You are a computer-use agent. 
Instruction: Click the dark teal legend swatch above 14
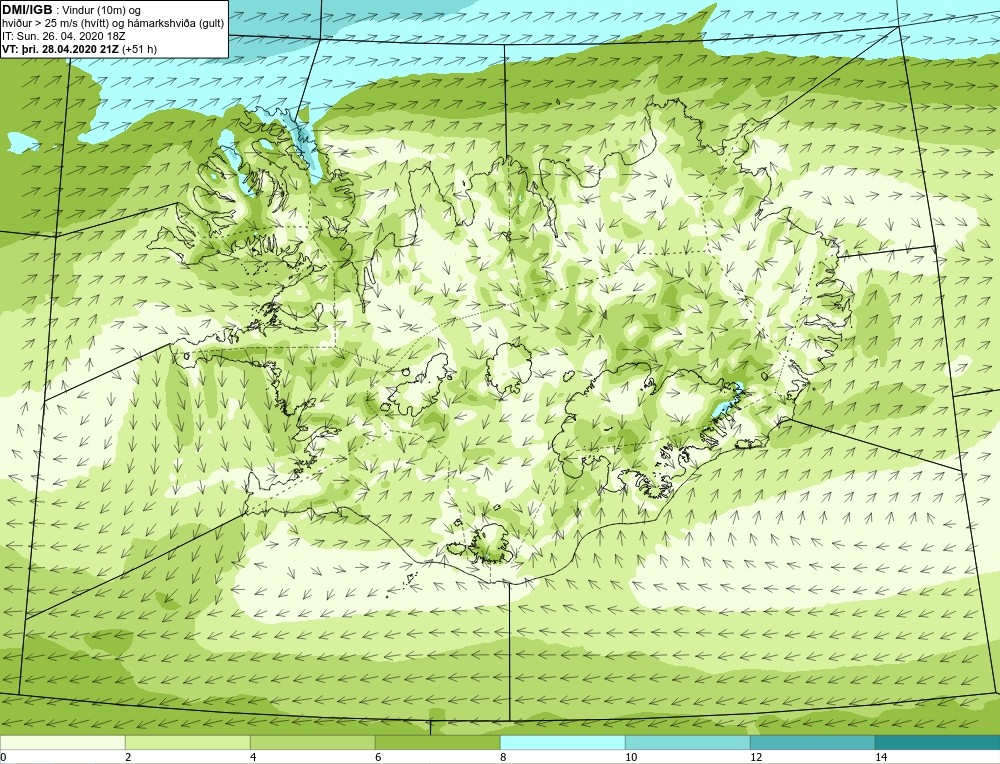click(x=938, y=742)
